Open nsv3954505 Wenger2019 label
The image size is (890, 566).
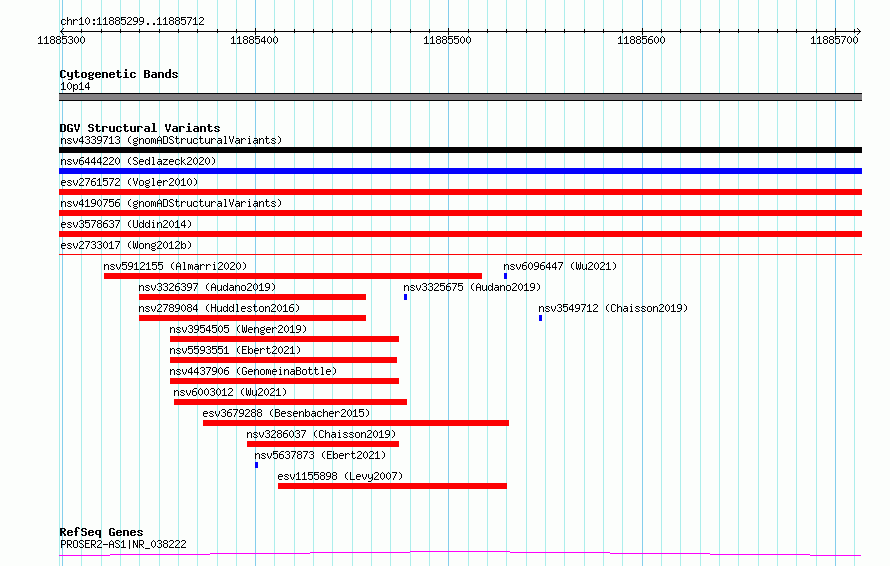click(x=238, y=329)
